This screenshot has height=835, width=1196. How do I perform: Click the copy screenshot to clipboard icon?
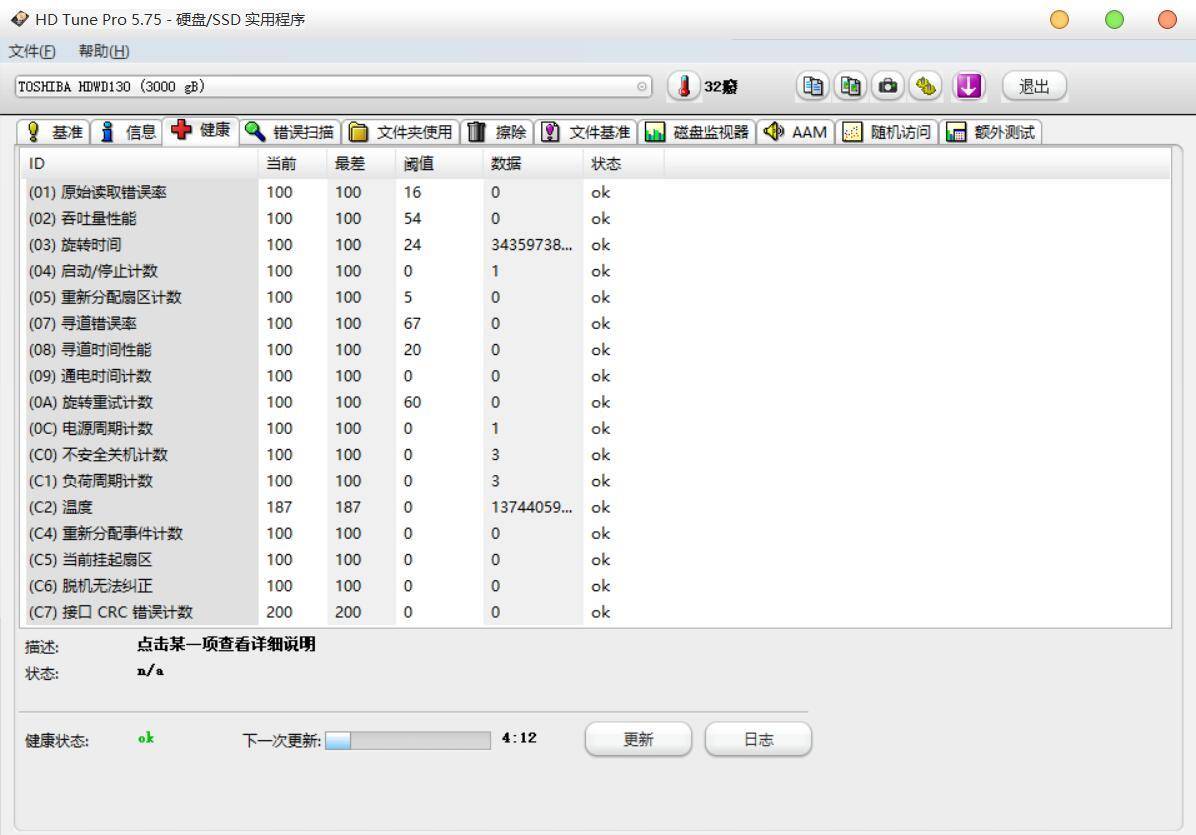[x=850, y=86]
